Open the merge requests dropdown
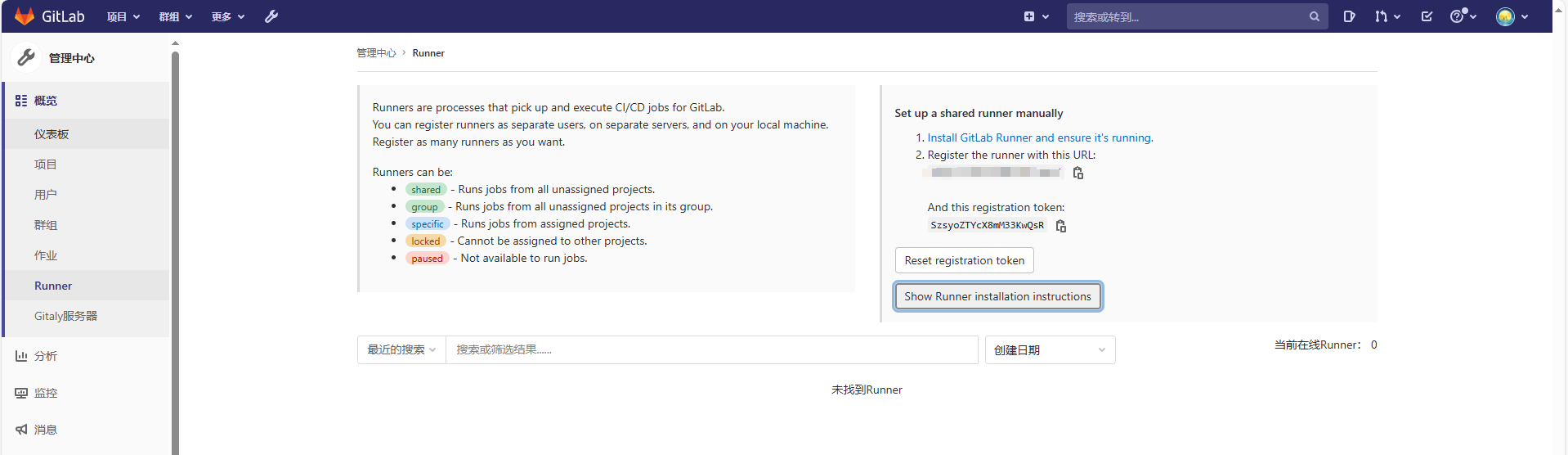 [x=1387, y=16]
